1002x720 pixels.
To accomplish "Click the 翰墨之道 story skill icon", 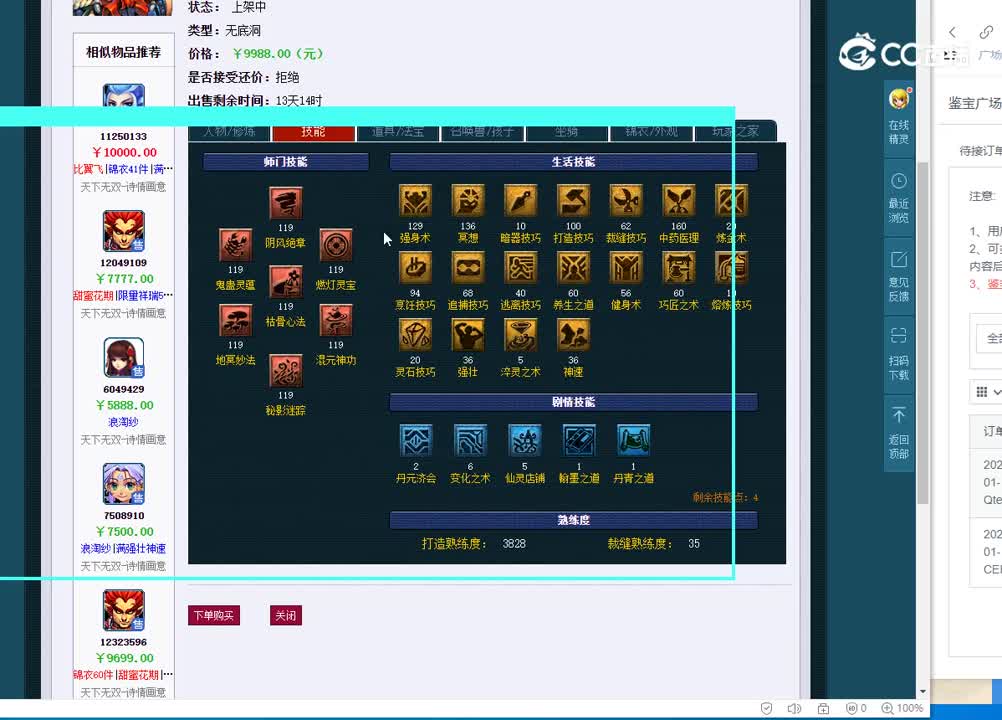I will (x=579, y=441).
